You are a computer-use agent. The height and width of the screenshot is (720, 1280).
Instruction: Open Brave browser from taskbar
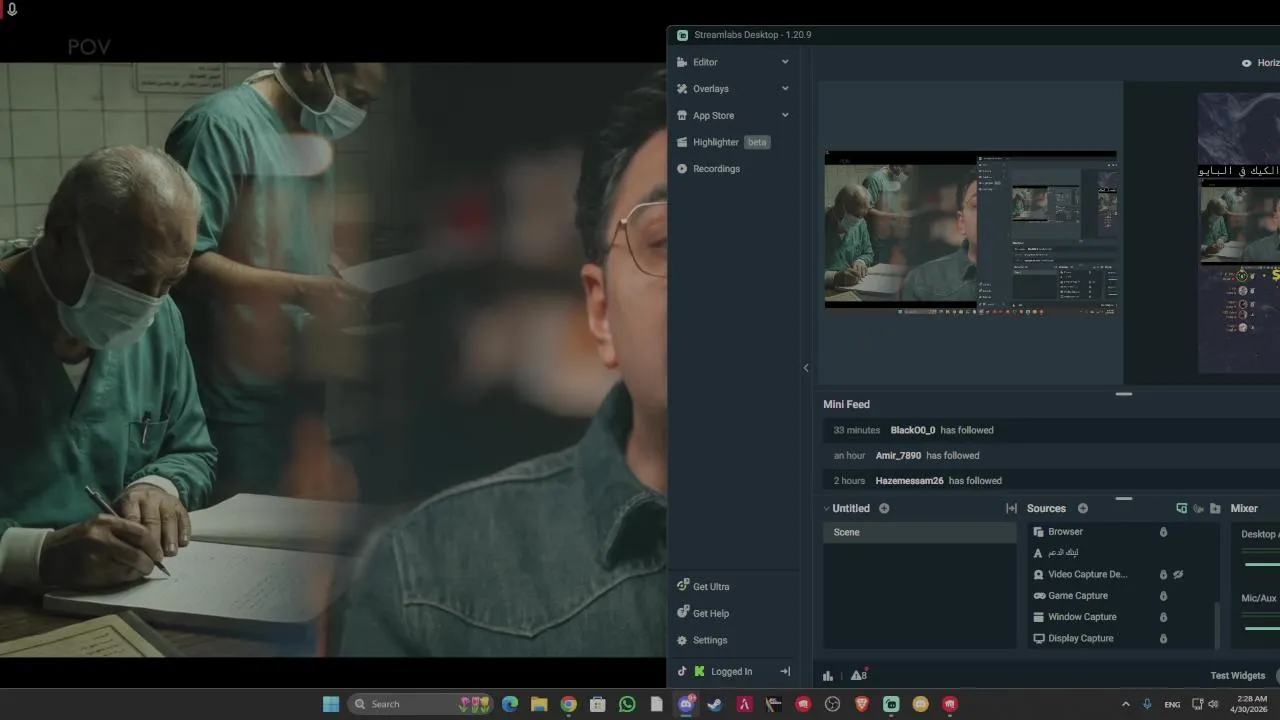click(862, 704)
